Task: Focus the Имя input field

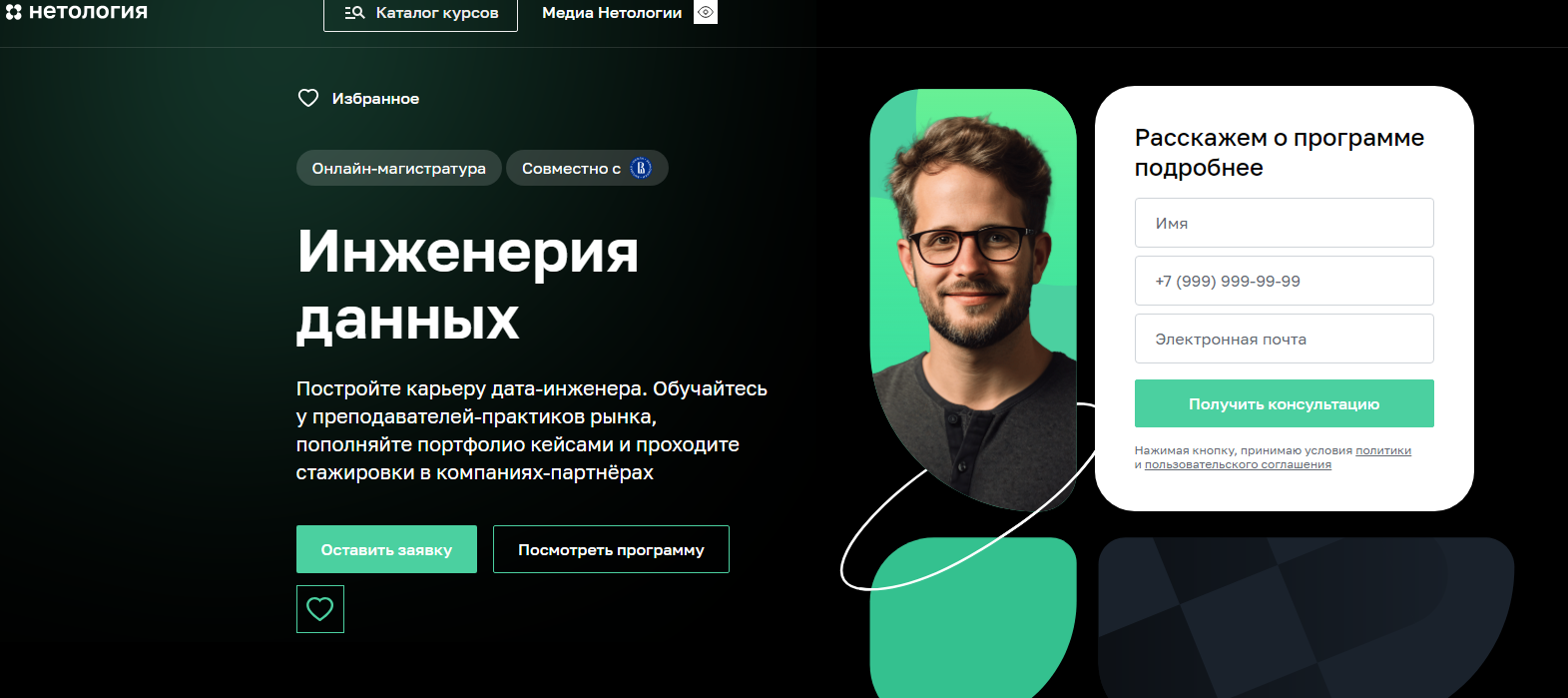Action: coord(1284,223)
